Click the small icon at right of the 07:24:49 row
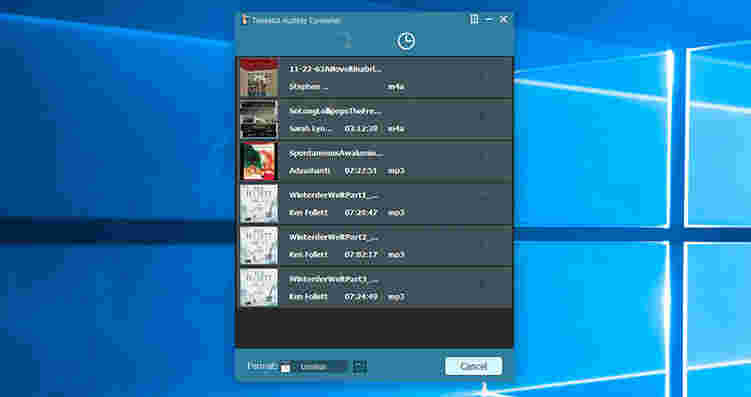 click(483, 284)
